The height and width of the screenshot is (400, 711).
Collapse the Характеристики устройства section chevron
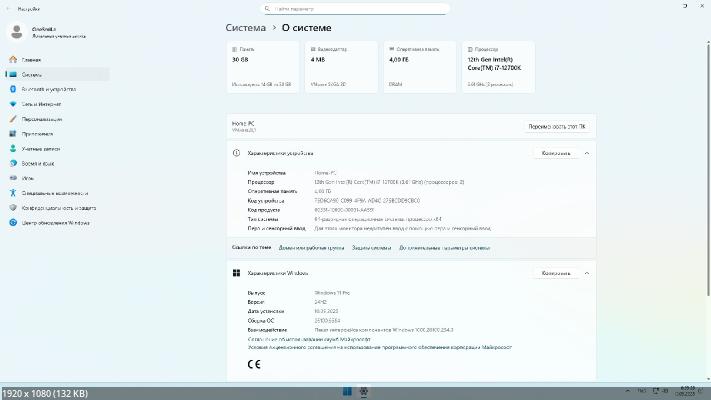click(587, 153)
